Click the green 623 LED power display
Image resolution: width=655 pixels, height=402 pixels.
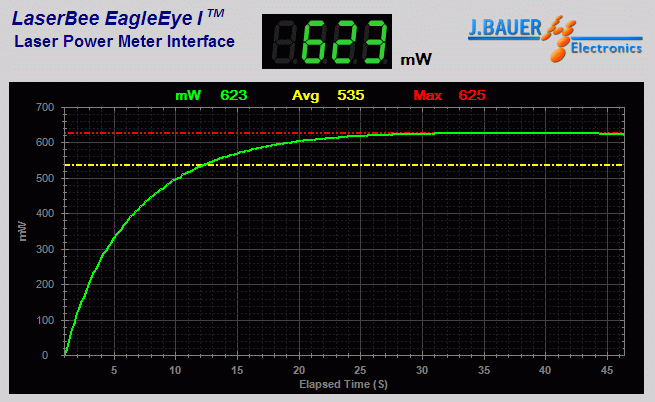click(x=327, y=41)
